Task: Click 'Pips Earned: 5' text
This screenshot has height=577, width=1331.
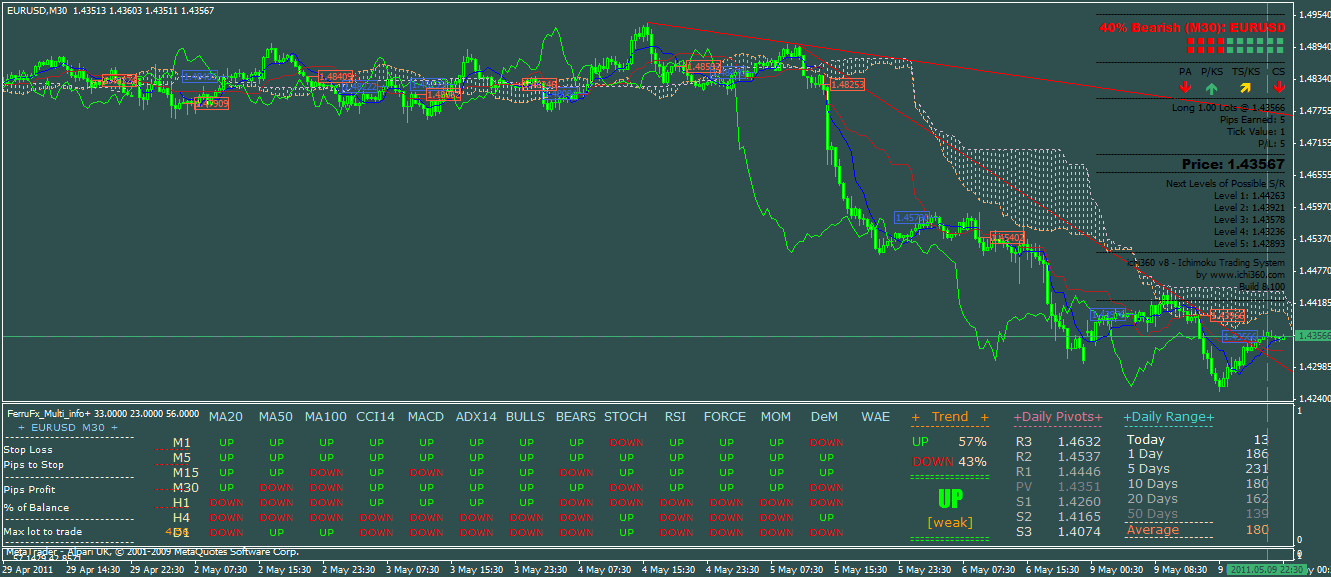Action: point(1253,119)
